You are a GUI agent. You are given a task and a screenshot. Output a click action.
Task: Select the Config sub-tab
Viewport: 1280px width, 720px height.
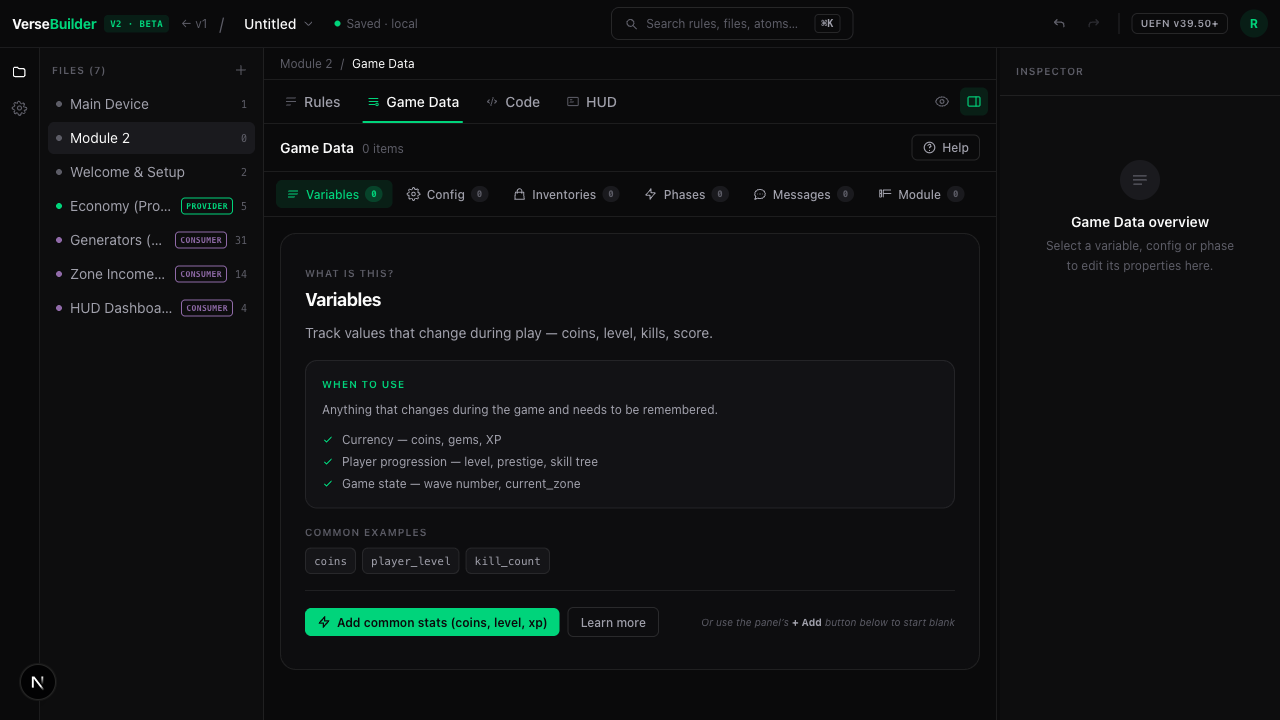(447, 194)
